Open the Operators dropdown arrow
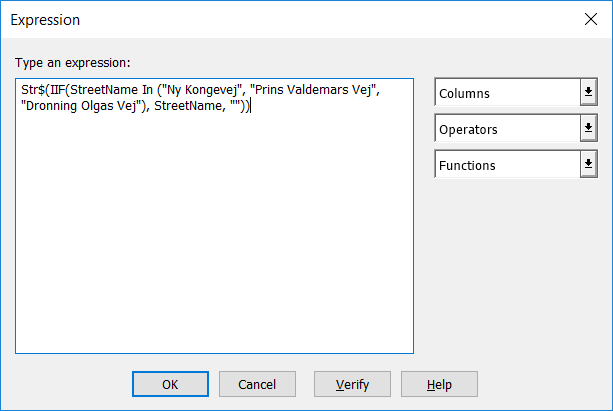This screenshot has height=411, width=613. (588, 129)
